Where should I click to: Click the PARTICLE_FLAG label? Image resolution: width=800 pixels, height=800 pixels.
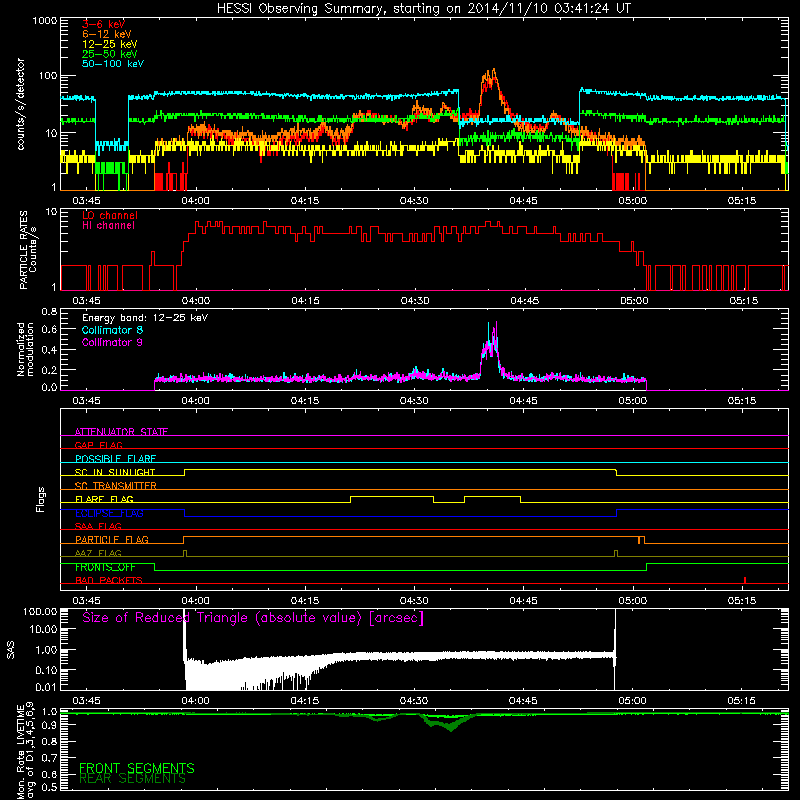[x=112, y=539]
